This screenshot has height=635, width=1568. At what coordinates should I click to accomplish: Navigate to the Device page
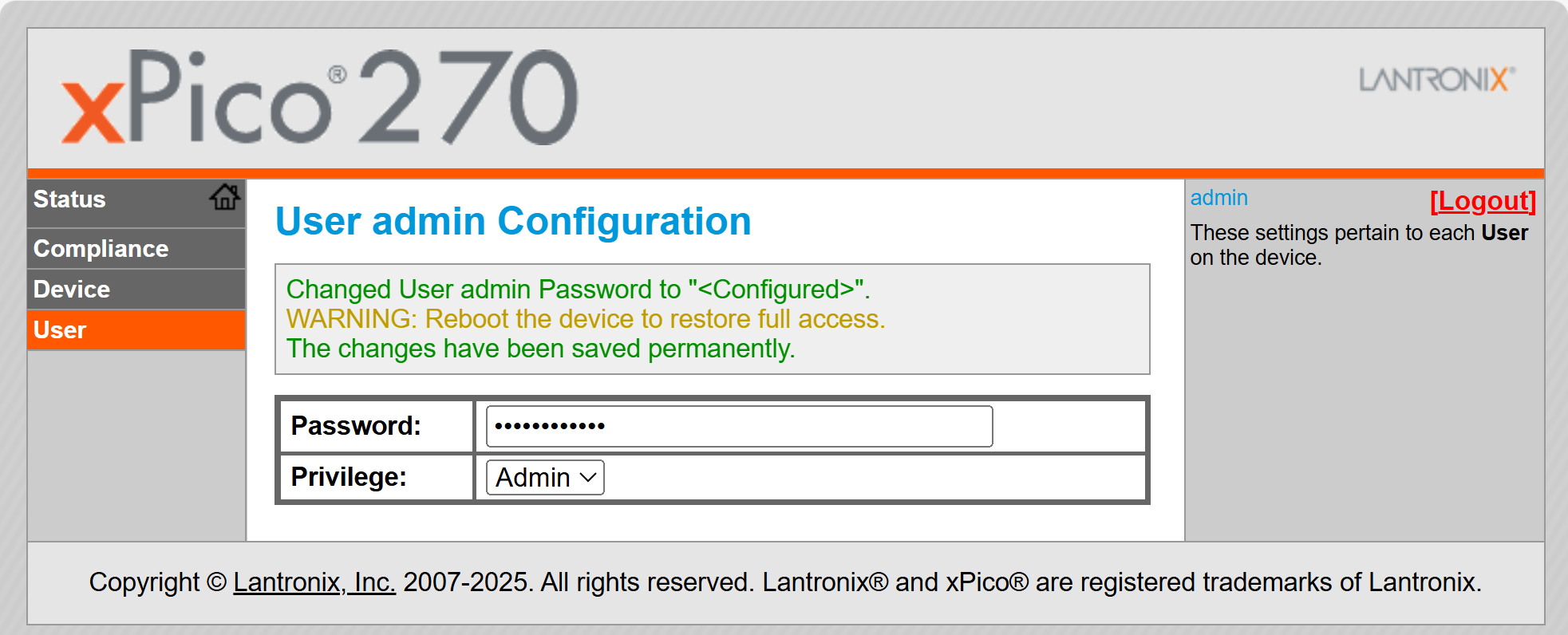71,289
